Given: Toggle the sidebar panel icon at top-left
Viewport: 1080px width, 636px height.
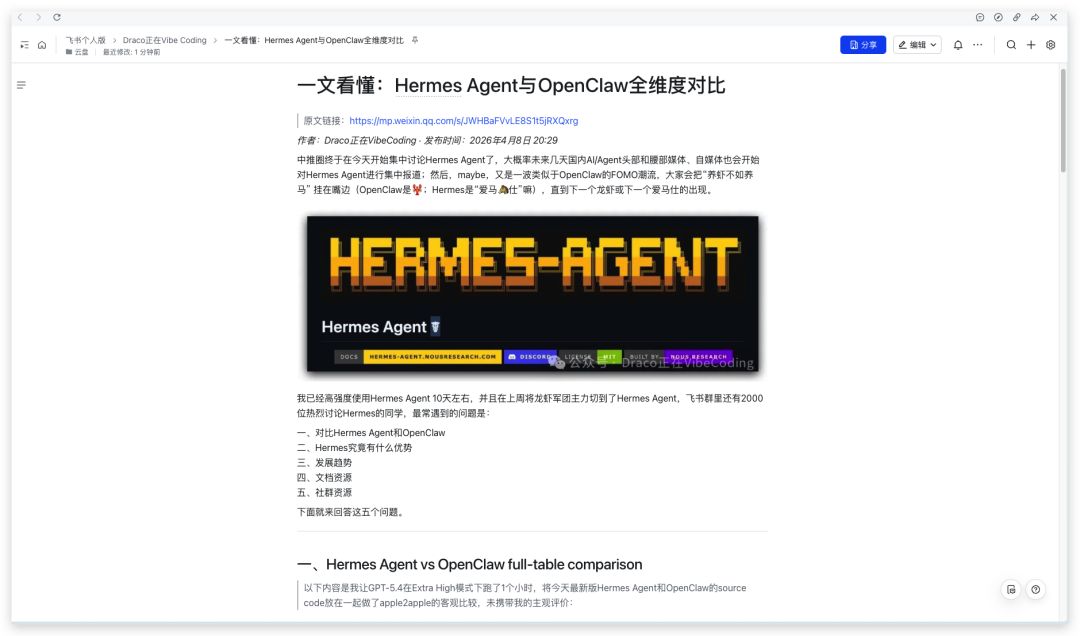Looking at the screenshot, I should tap(22, 43).
